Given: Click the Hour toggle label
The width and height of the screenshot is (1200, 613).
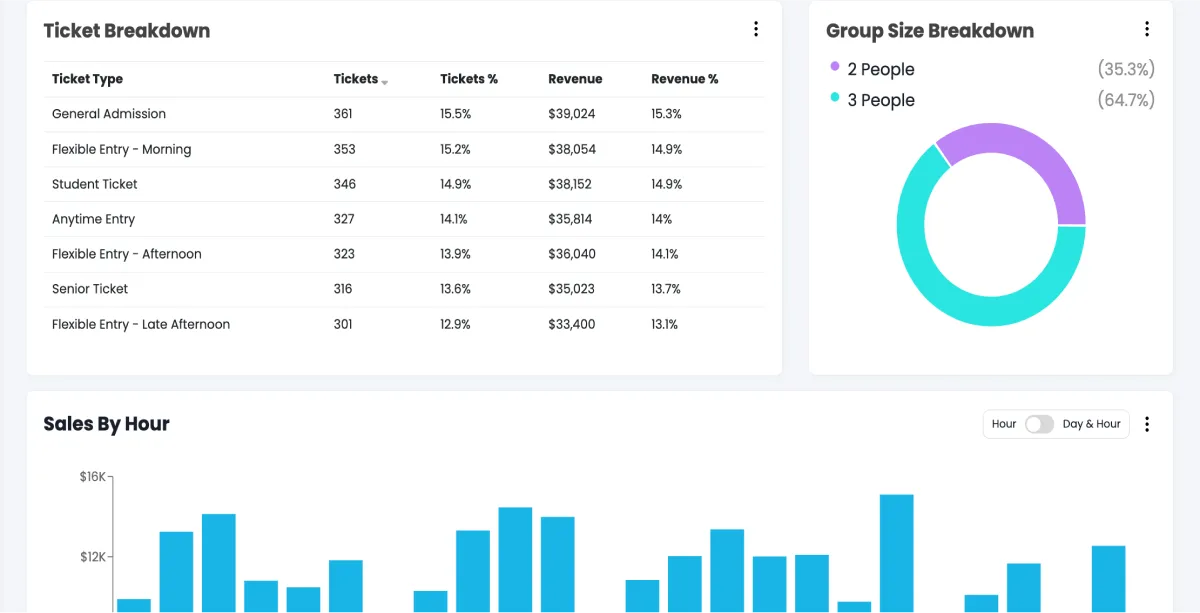Looking at the screenshot, I should pos(1004,424).
